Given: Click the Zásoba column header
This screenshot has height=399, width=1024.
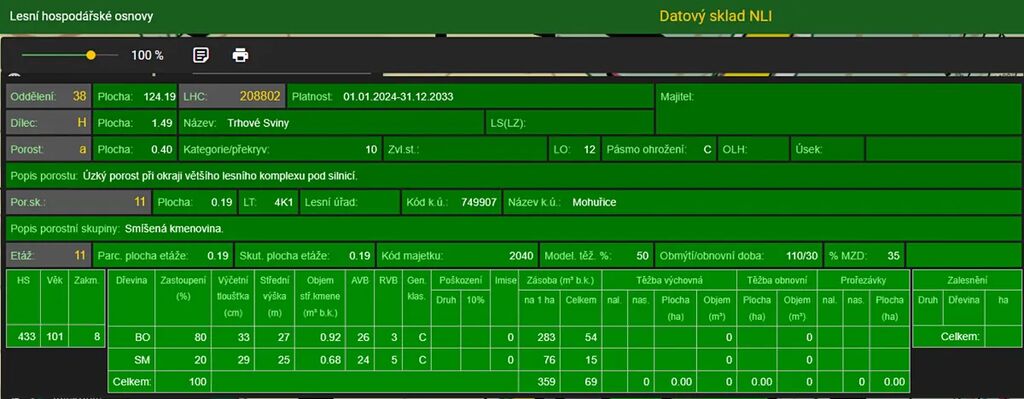Looking at the screenshot, I should point(560,280).
